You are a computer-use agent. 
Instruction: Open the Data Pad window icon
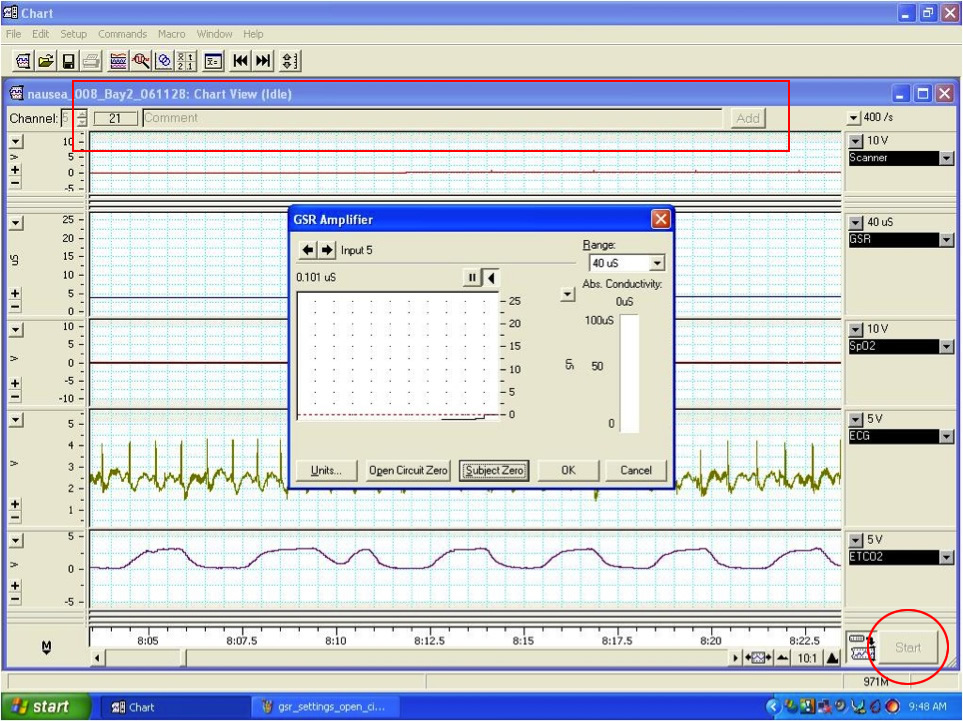tap(213, 61)
